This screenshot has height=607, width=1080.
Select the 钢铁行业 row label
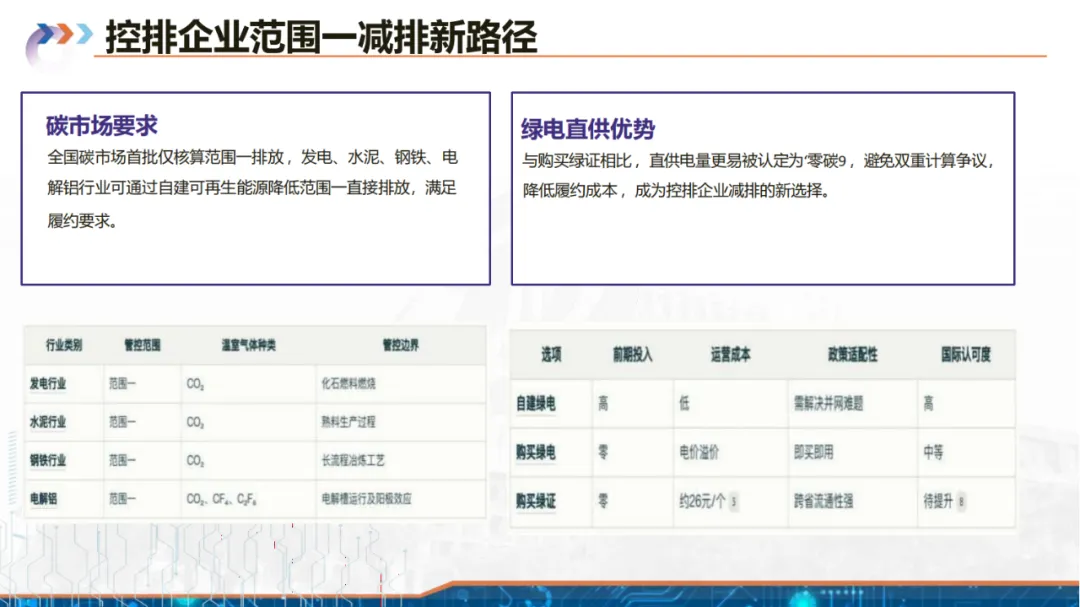(x=48, y=460)
